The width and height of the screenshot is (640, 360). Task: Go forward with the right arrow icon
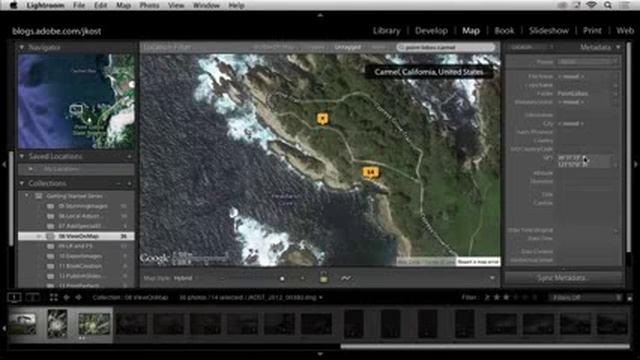tap(78, 298)
